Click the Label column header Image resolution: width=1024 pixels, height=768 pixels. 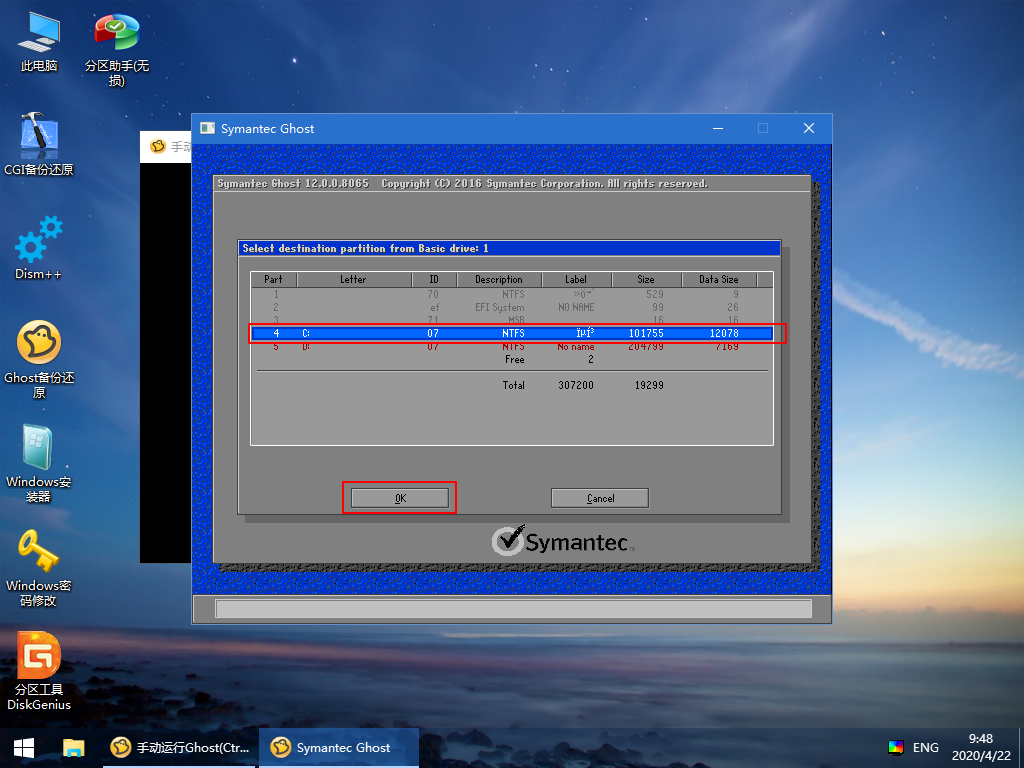pos(576,280)
